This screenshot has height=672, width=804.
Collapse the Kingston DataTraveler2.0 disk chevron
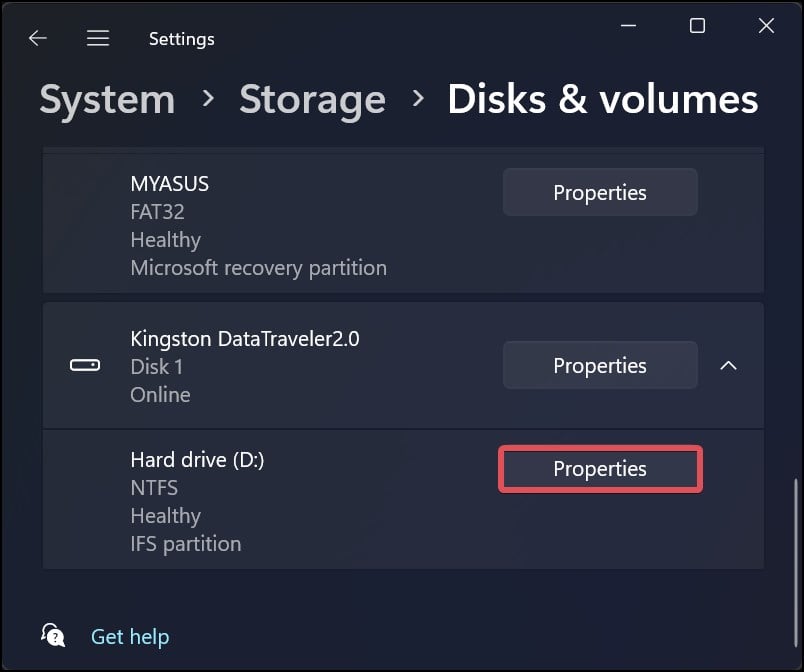click(x=728, y=365)
